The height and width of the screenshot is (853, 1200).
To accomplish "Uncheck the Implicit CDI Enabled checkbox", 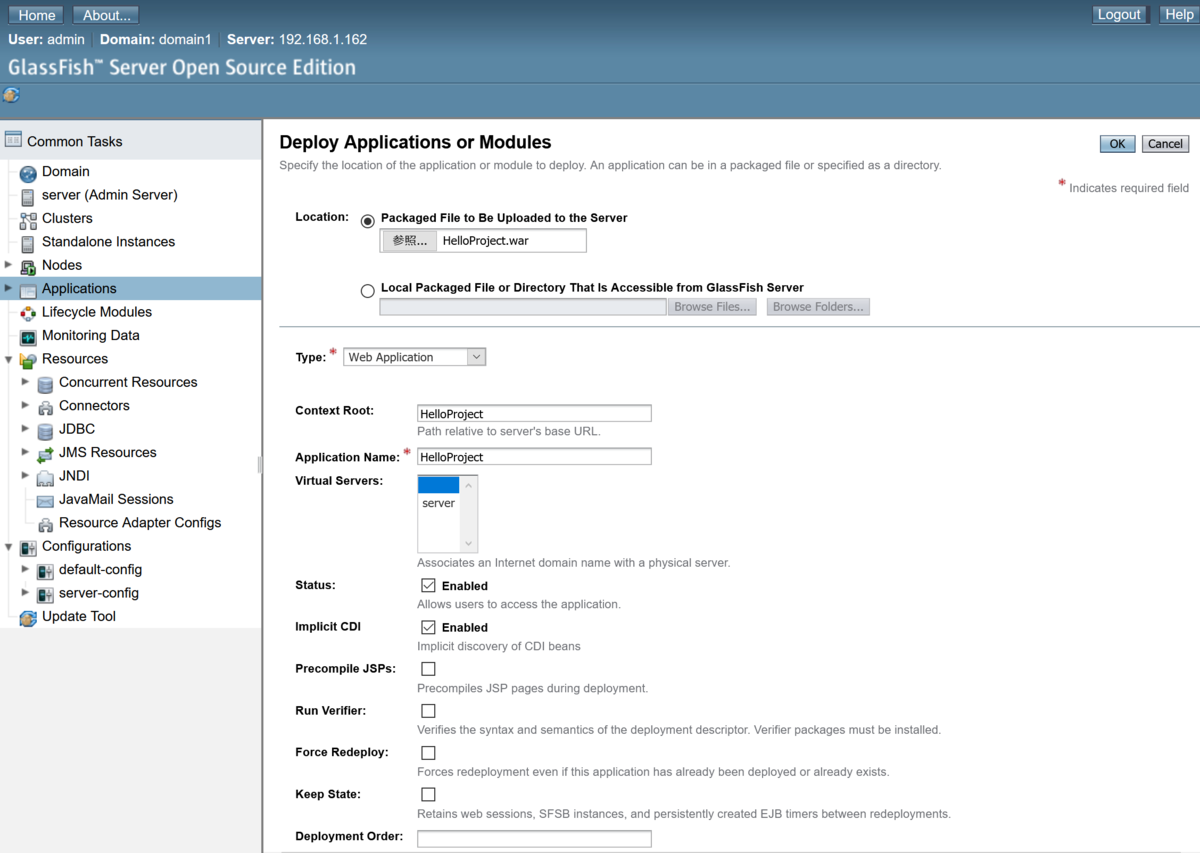I will 428,627.
